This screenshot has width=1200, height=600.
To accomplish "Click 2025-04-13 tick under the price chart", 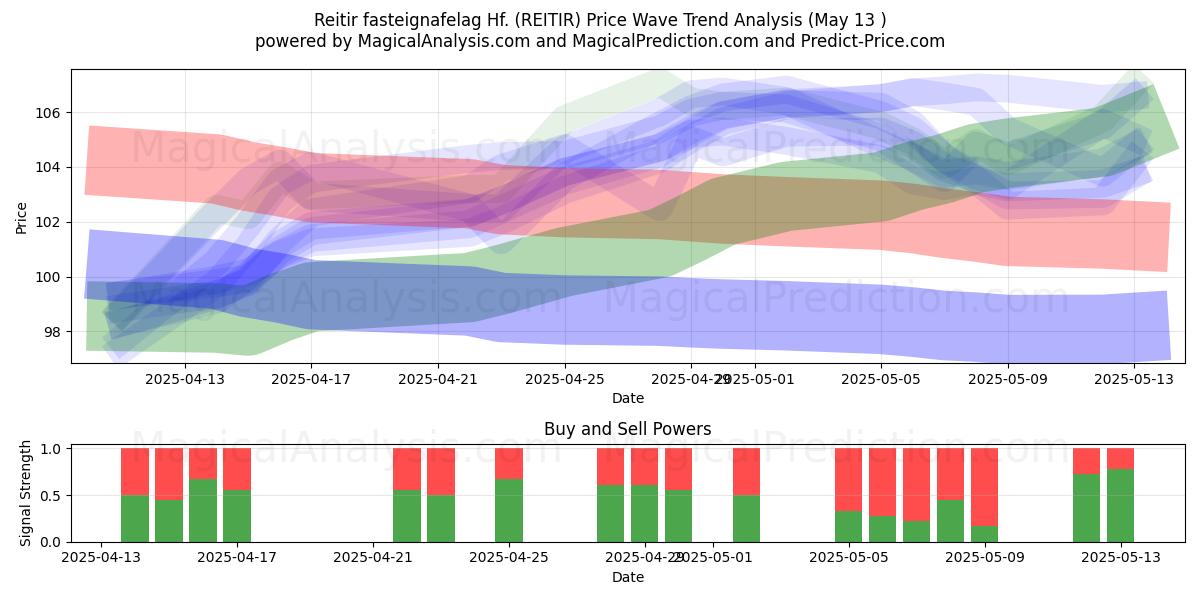I will coord(184,379).
